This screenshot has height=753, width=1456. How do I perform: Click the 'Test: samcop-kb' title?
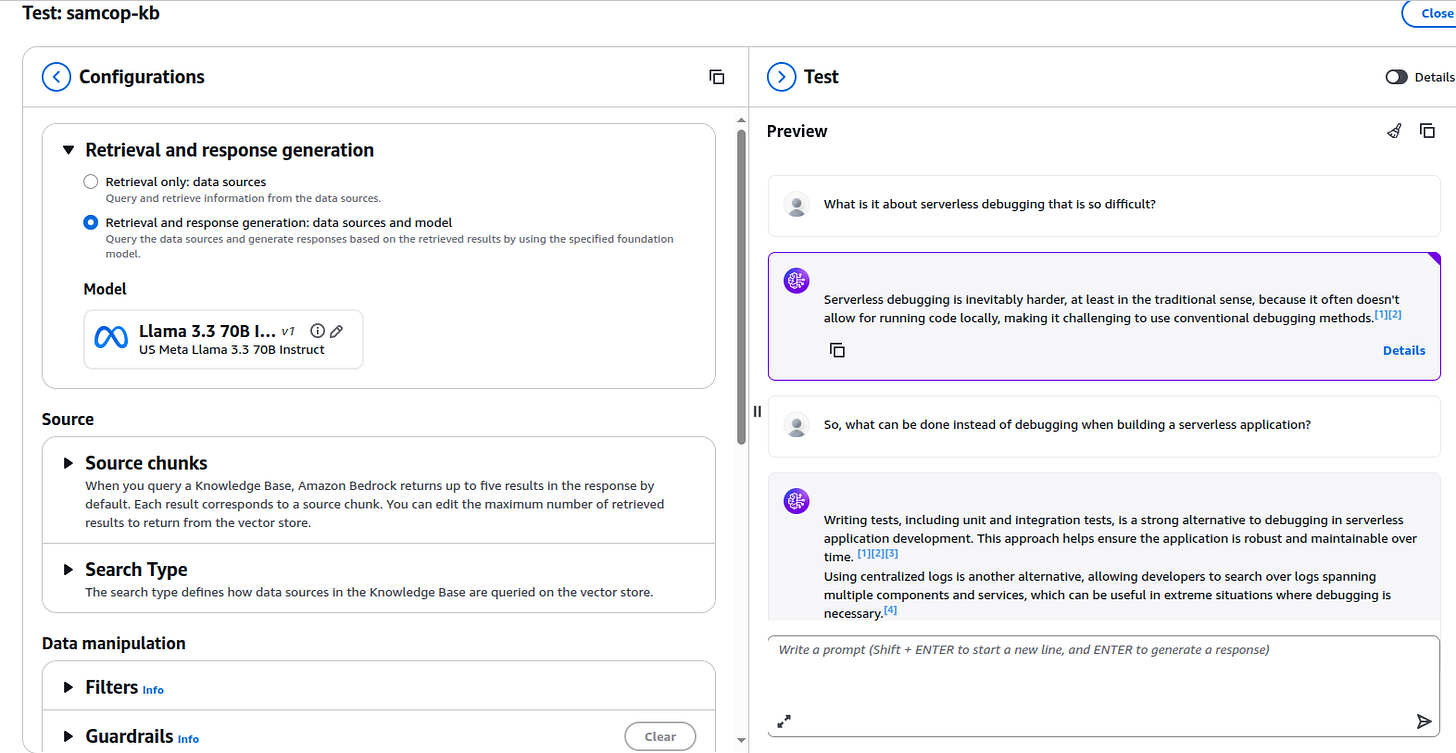point(91,12)
